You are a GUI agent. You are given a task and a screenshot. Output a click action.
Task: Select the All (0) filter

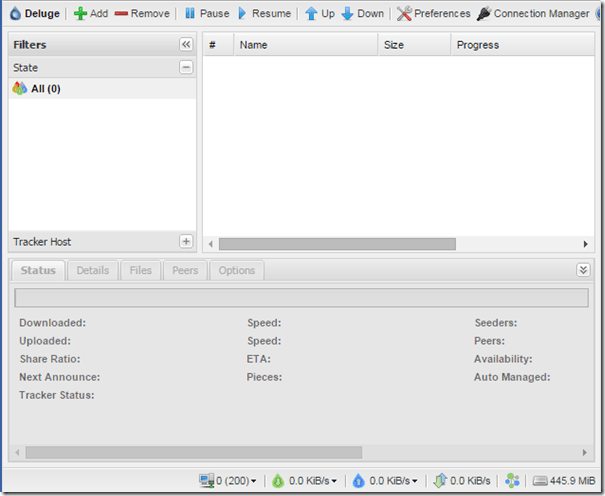tap(102, 89)
